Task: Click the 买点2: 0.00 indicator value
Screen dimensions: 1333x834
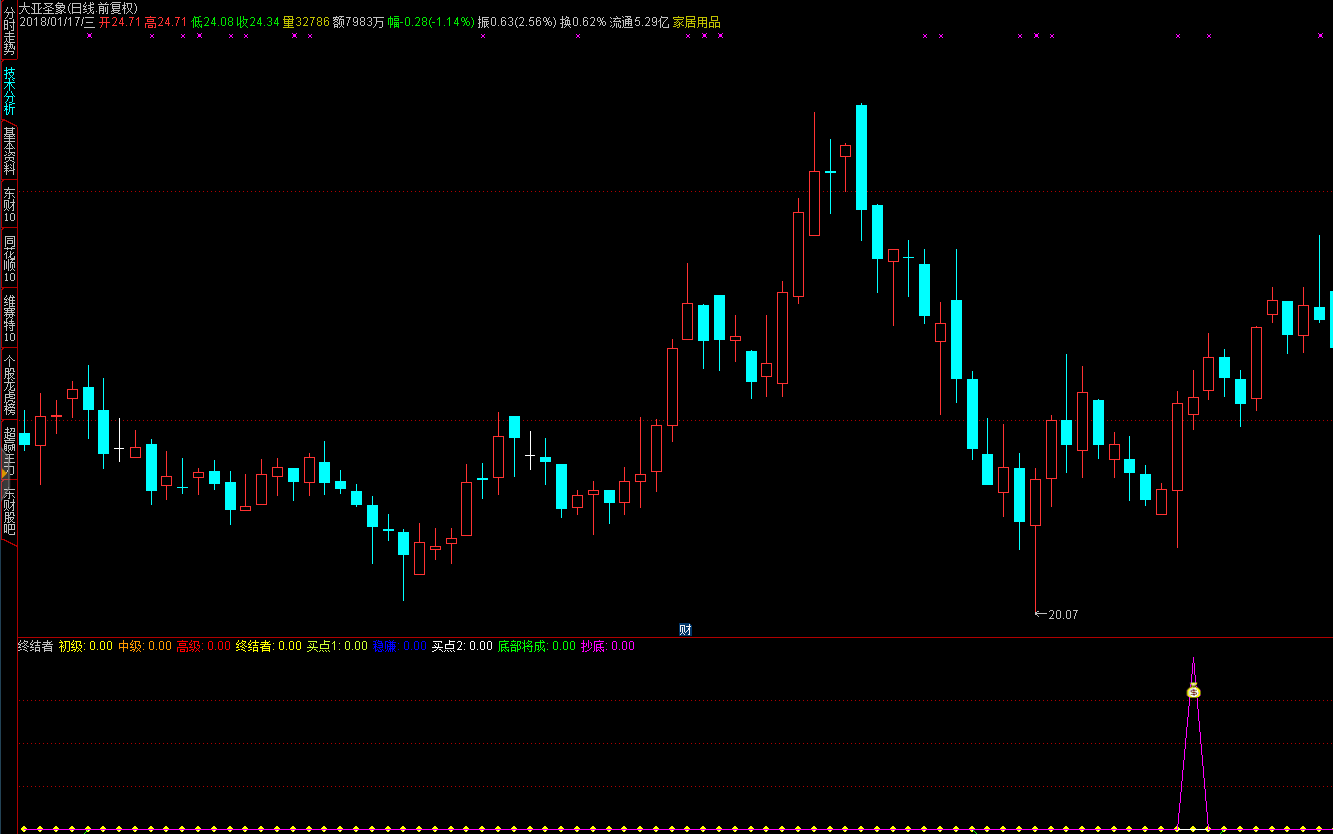Action: tap(462, 646)
